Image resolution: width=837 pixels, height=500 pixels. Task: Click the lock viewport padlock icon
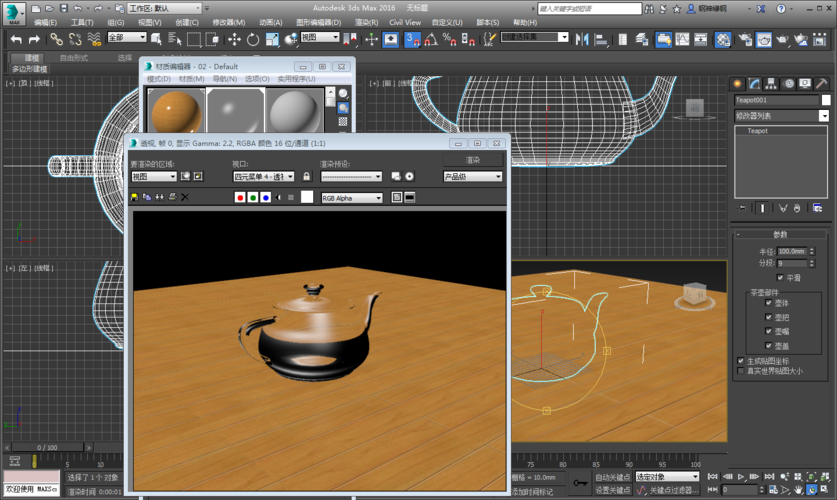pyautogui.click(x=306, y=177)
